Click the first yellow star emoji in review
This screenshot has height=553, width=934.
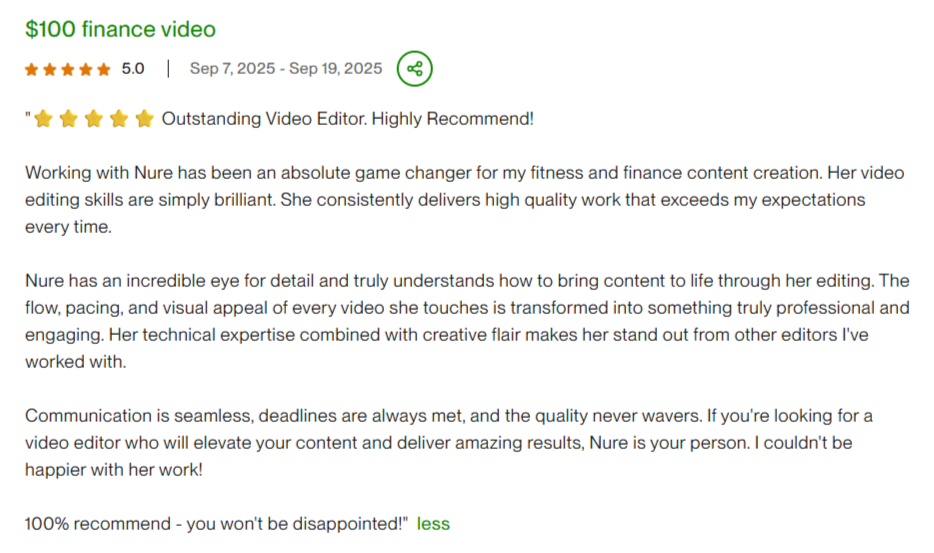(x=43, y=120)
